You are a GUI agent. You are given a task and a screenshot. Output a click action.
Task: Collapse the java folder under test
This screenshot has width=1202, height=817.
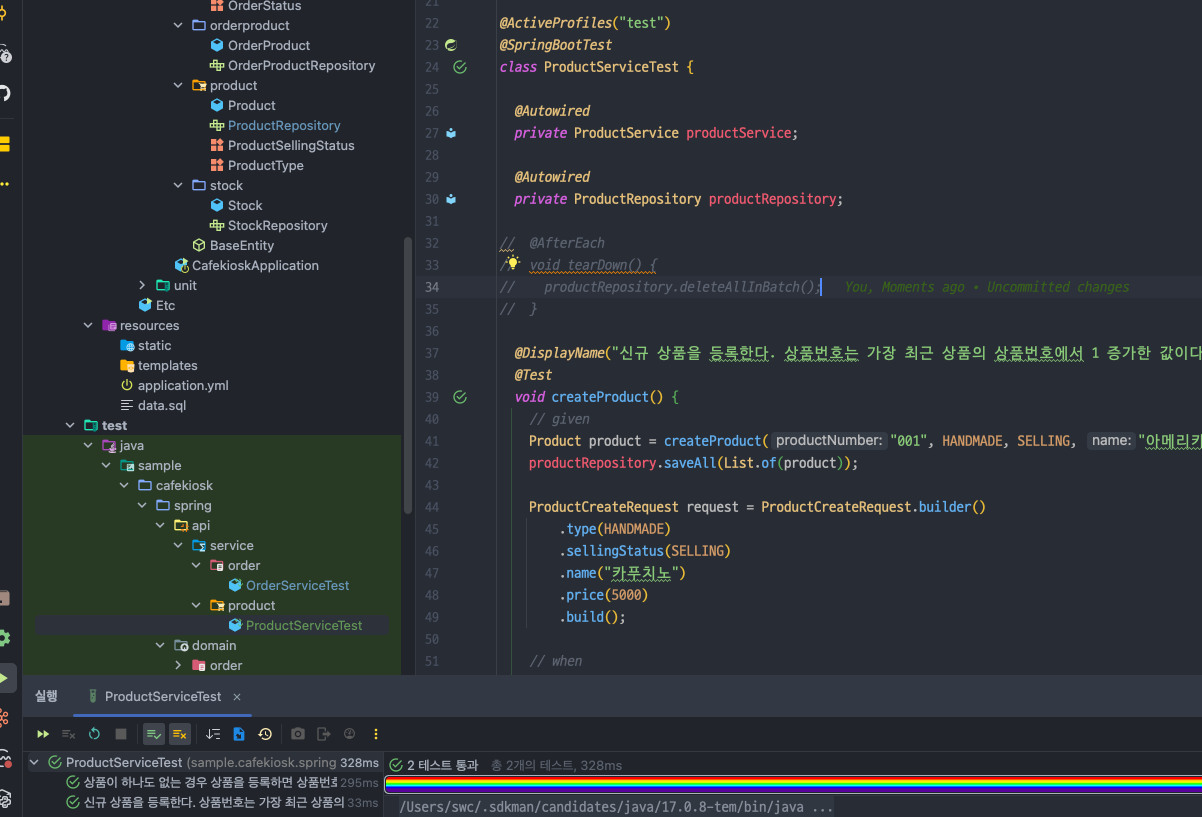pyautogui.click(x=88, y=445)
